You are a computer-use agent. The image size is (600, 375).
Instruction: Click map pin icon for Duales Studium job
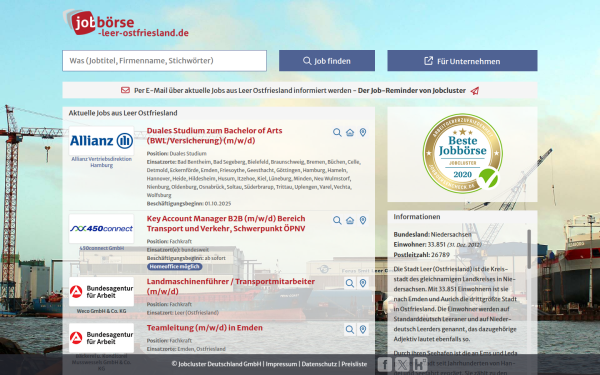pyautogui.click(x=363, y=132)
